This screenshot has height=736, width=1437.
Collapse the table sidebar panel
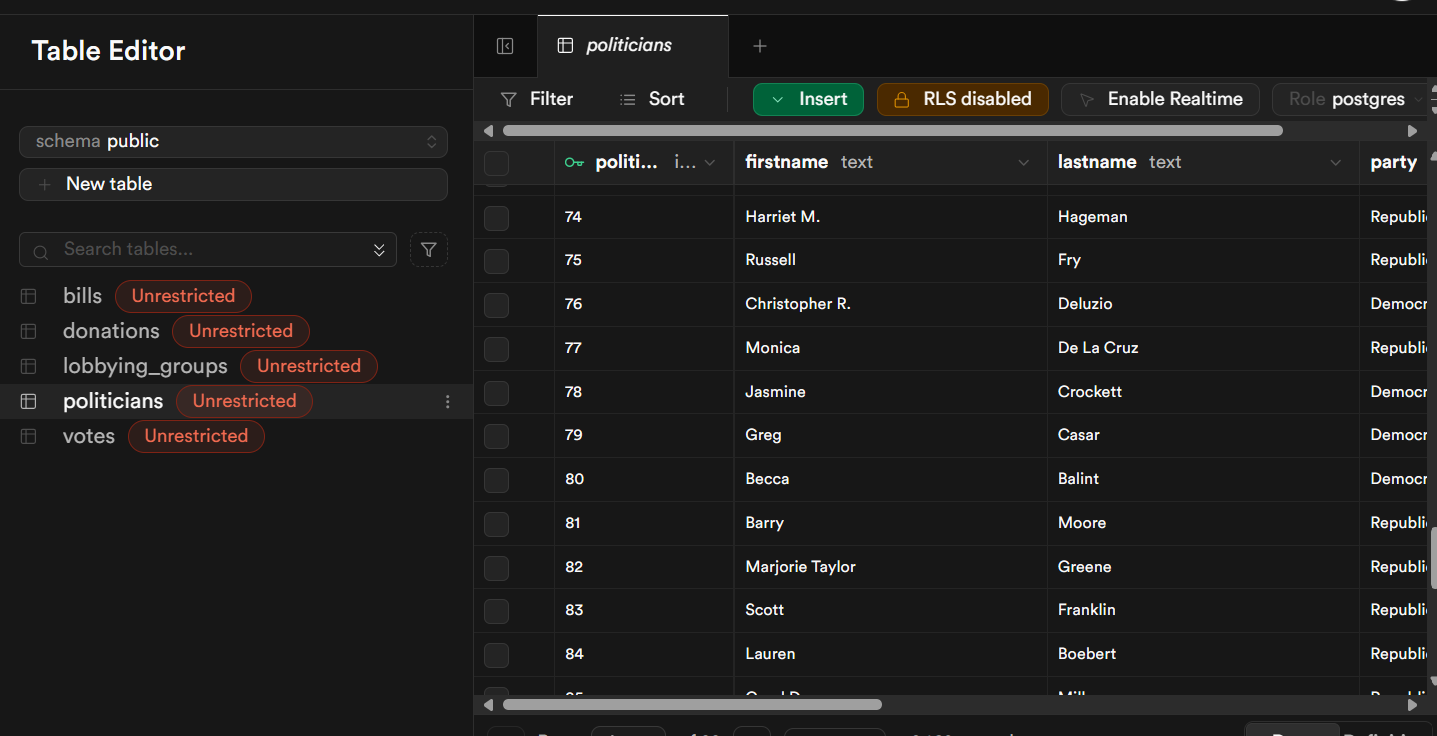(505, 46)
